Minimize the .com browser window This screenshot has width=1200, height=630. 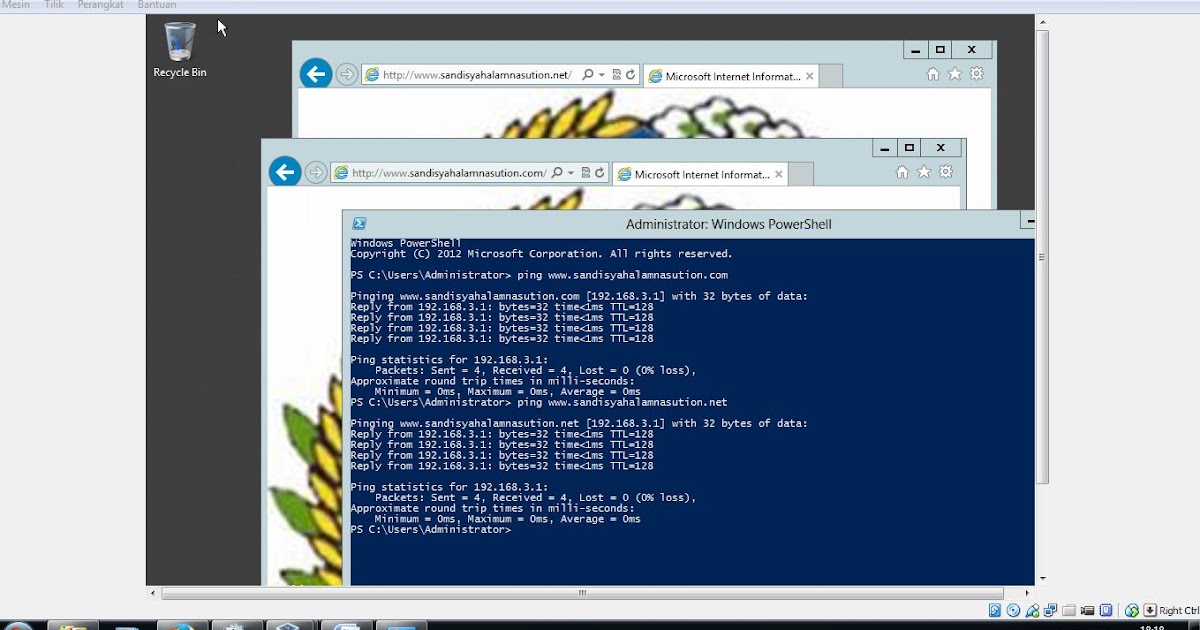point(884,148)
